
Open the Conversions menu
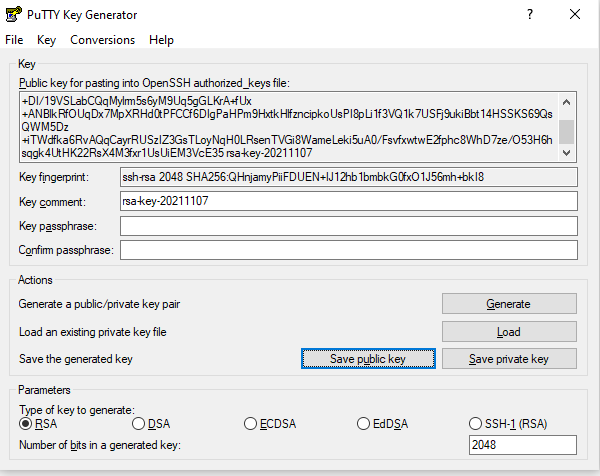(103, 40)
